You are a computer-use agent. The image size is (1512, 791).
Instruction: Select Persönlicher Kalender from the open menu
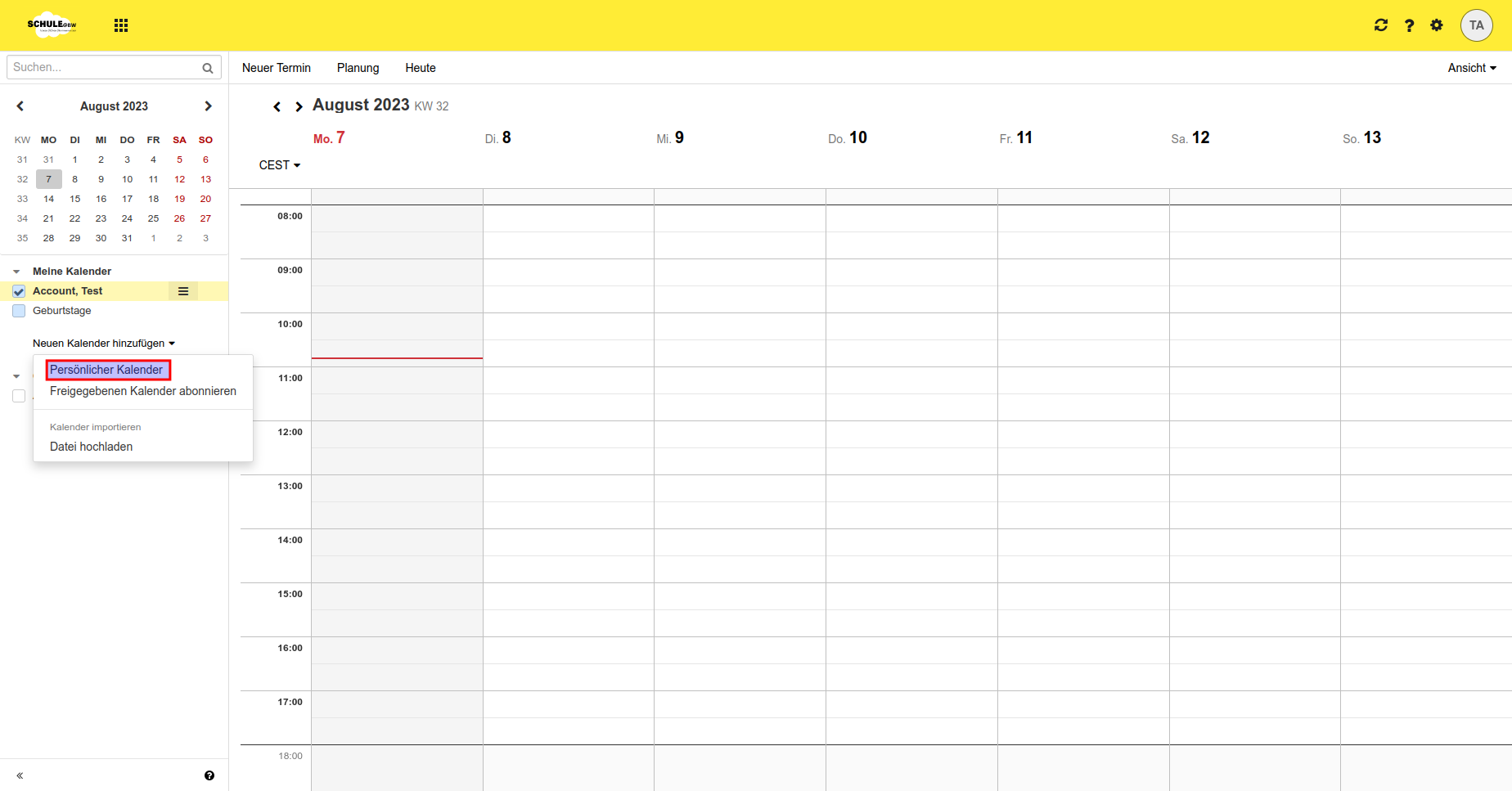107,369
